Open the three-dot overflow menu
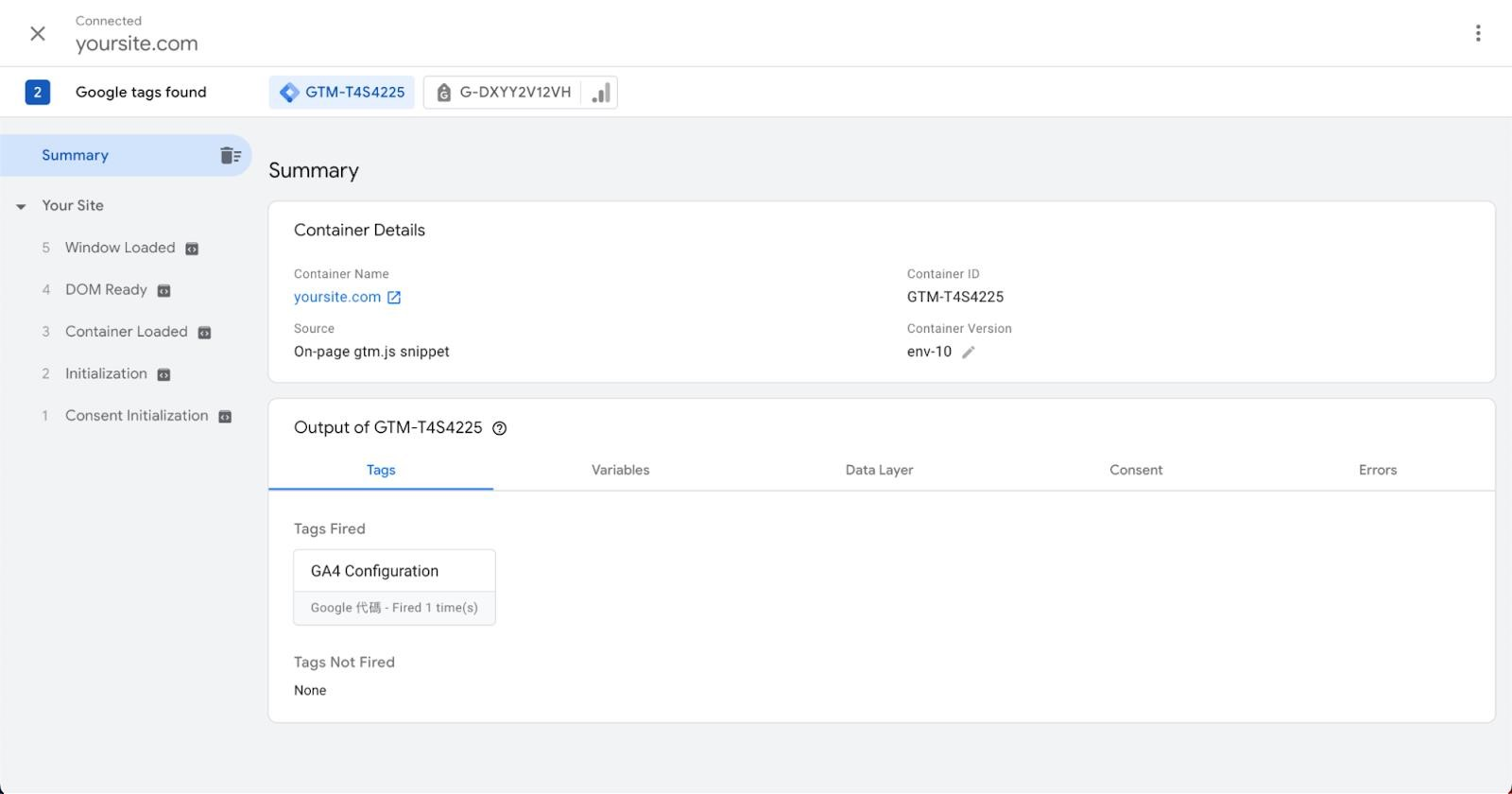This screenshot has height=794, width=1512. [1478, 33]
